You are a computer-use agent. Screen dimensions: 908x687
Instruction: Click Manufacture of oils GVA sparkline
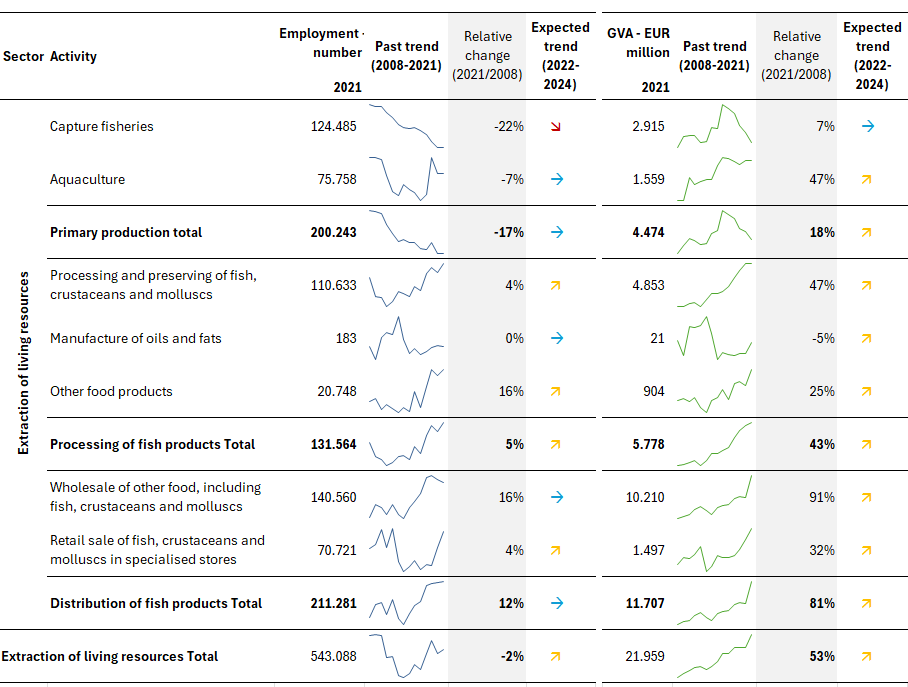(x=715, y=338)
